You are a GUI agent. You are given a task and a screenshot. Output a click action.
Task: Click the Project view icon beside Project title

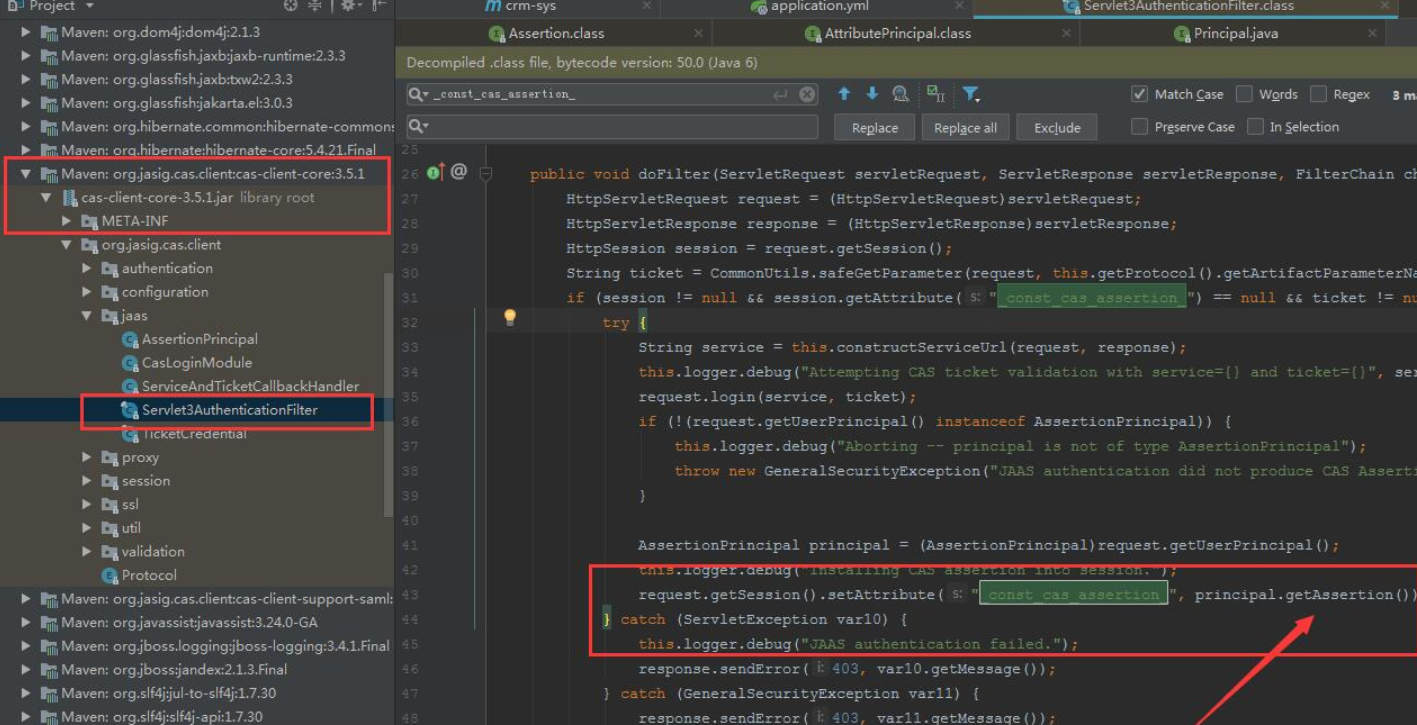click(x=14, y=6)
